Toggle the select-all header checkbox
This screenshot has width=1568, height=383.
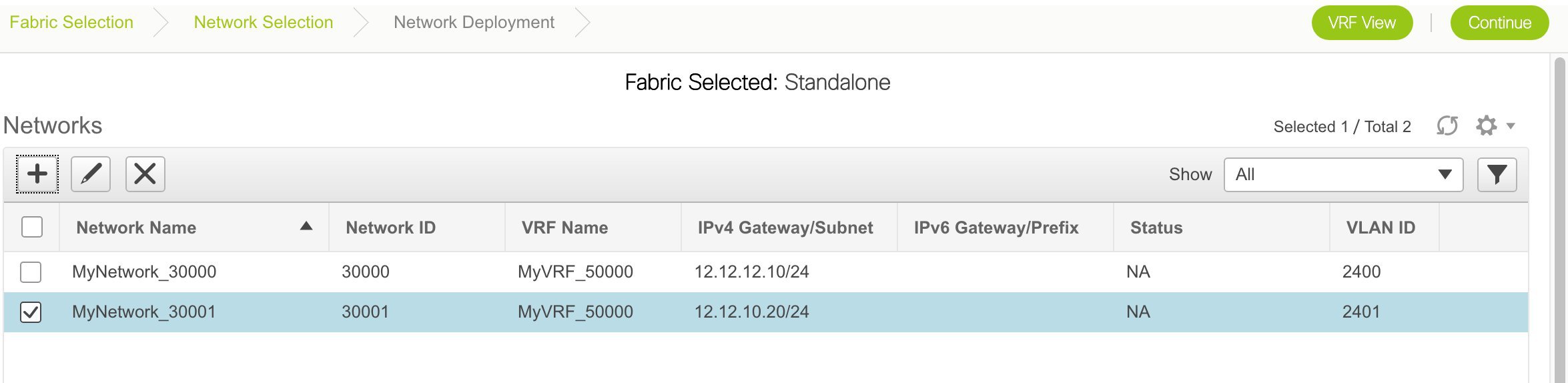click(x=32, y=227)
